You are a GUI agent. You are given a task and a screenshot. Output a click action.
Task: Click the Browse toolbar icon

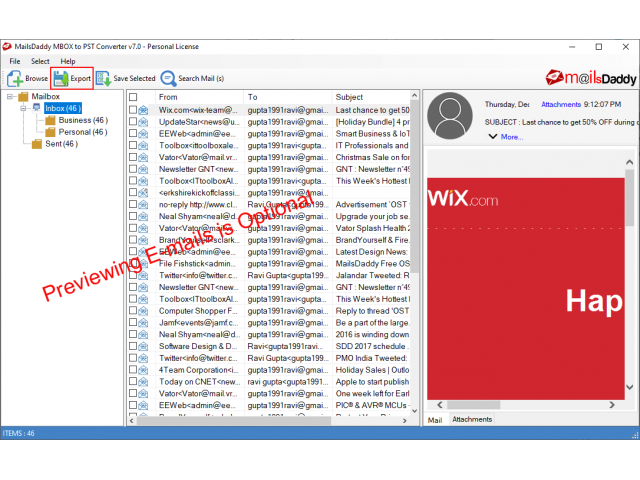pyautogui.click(x=15, y=78)
